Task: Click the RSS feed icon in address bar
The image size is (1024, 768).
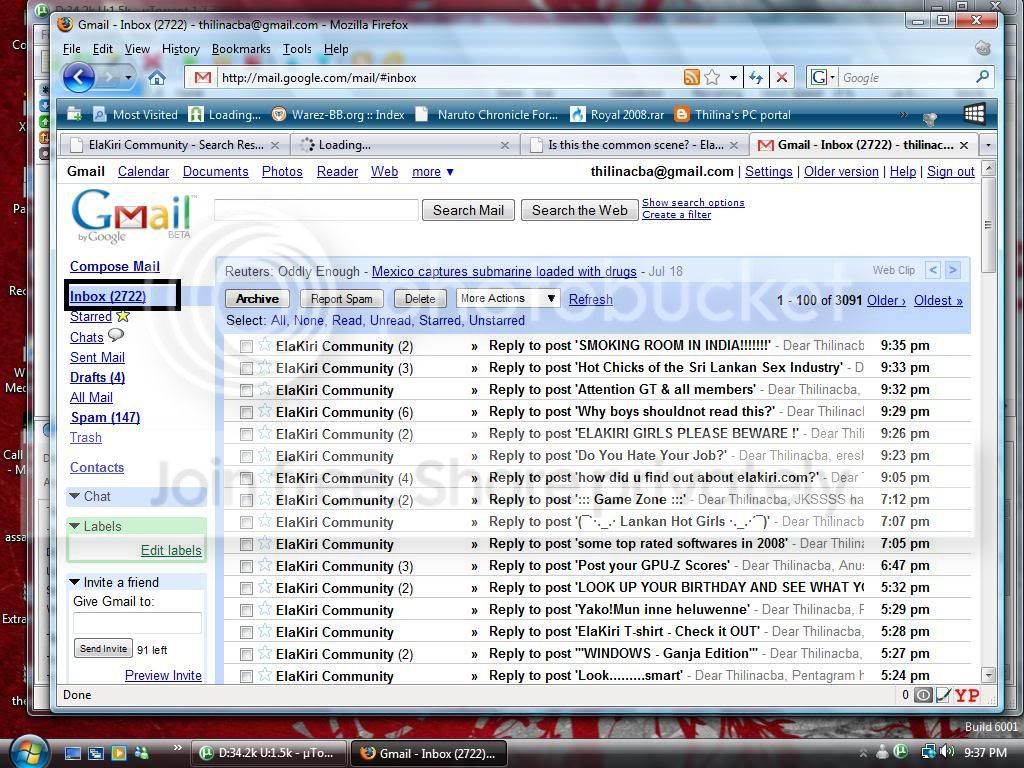Action: coord(692,78)
